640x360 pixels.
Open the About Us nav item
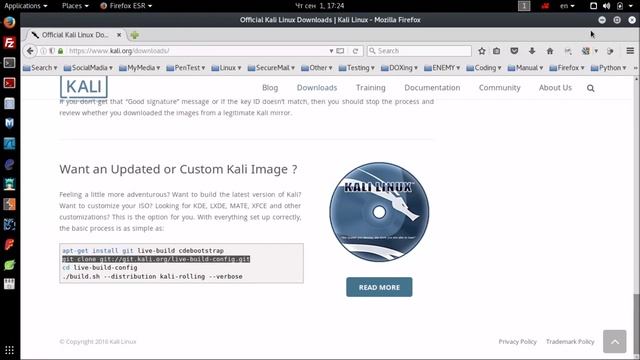tap(555, 88)
